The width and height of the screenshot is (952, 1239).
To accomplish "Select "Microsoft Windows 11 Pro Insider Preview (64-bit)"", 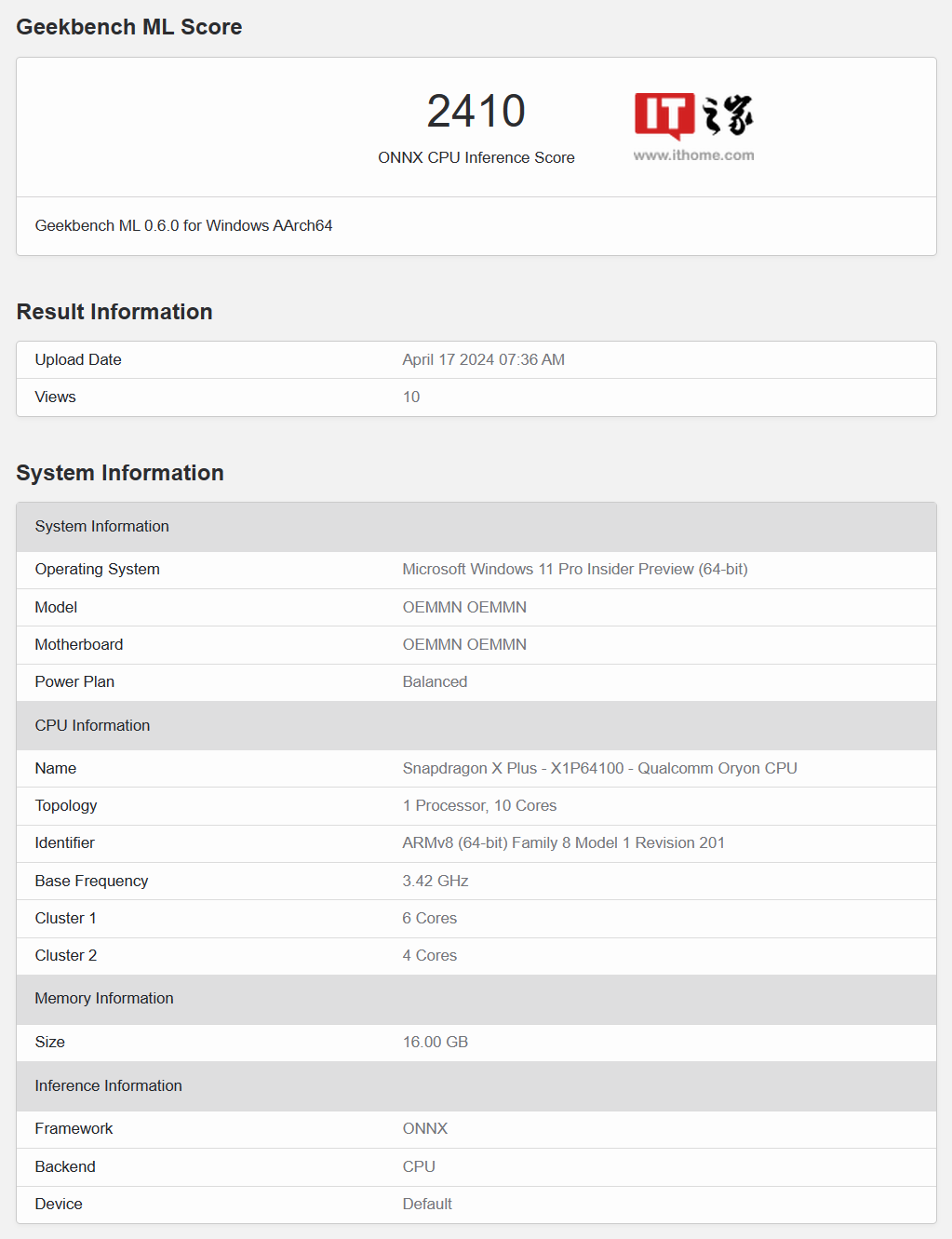I will tap(575, 570).
